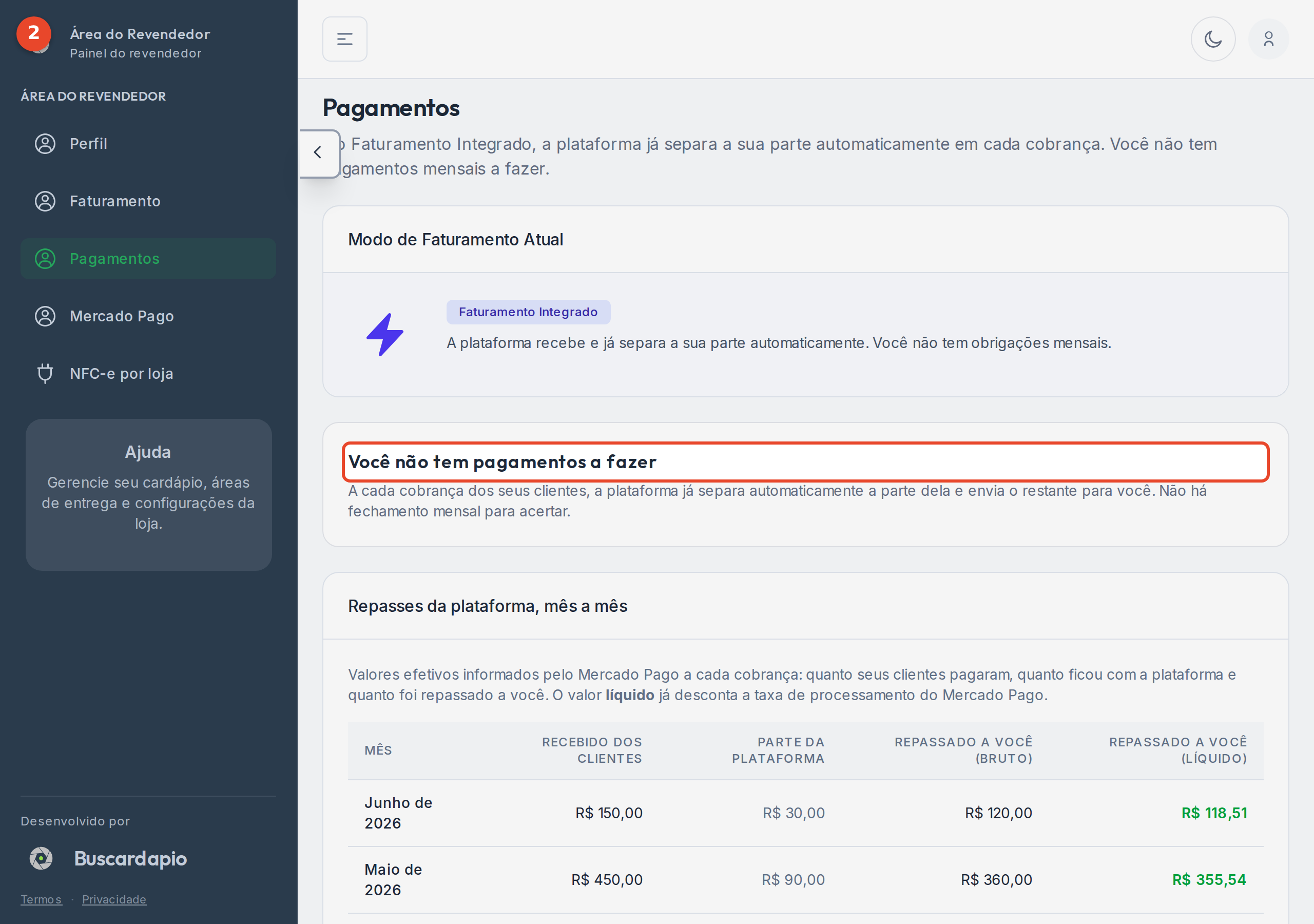Viewport: 1314px width, 924px height.
Task: Click the R$ 120,00 gross amount
Action: point(998,813)
